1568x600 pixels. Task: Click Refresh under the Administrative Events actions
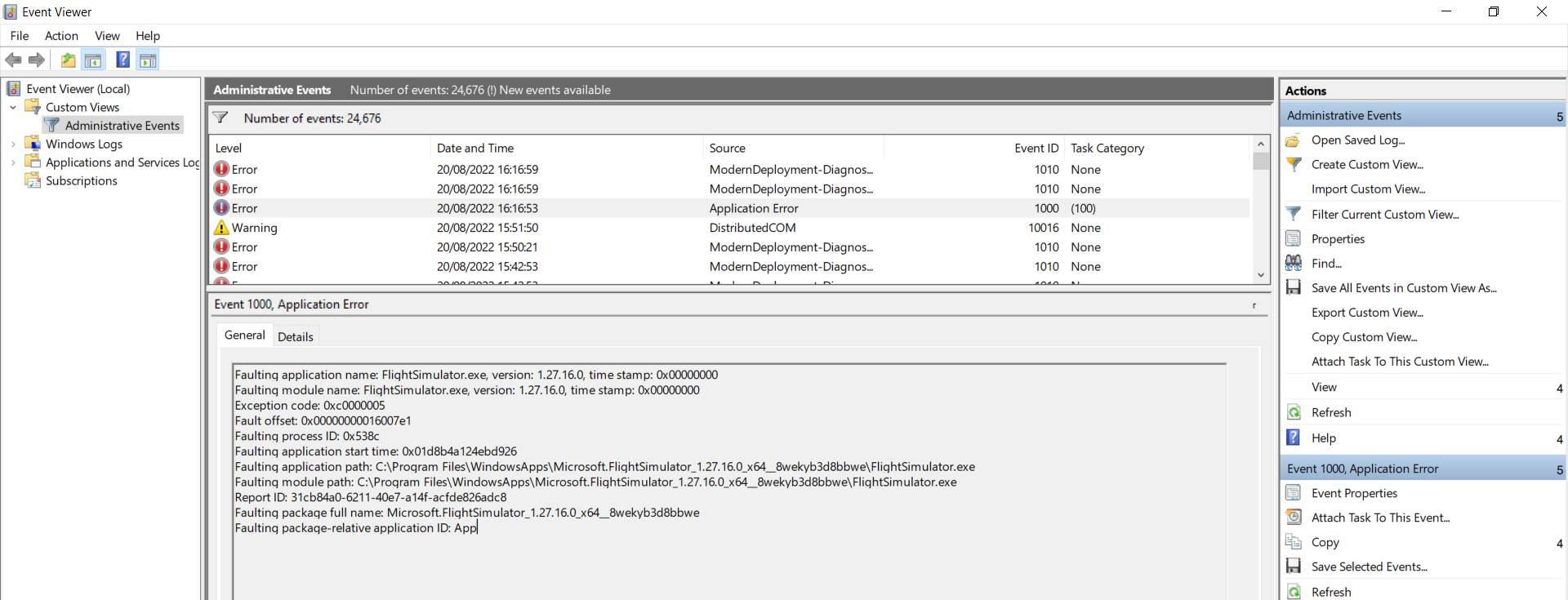coord(1331,413)
